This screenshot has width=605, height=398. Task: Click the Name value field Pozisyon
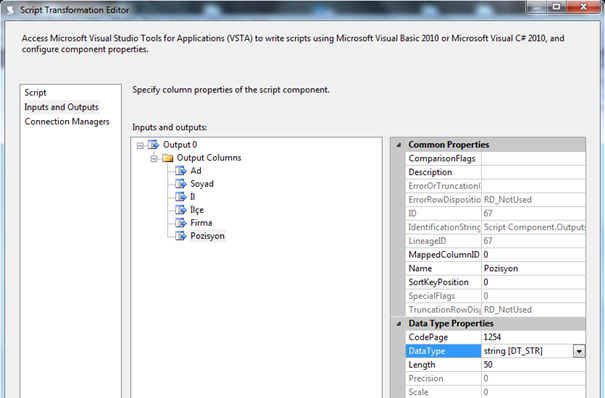click(533, 269)
